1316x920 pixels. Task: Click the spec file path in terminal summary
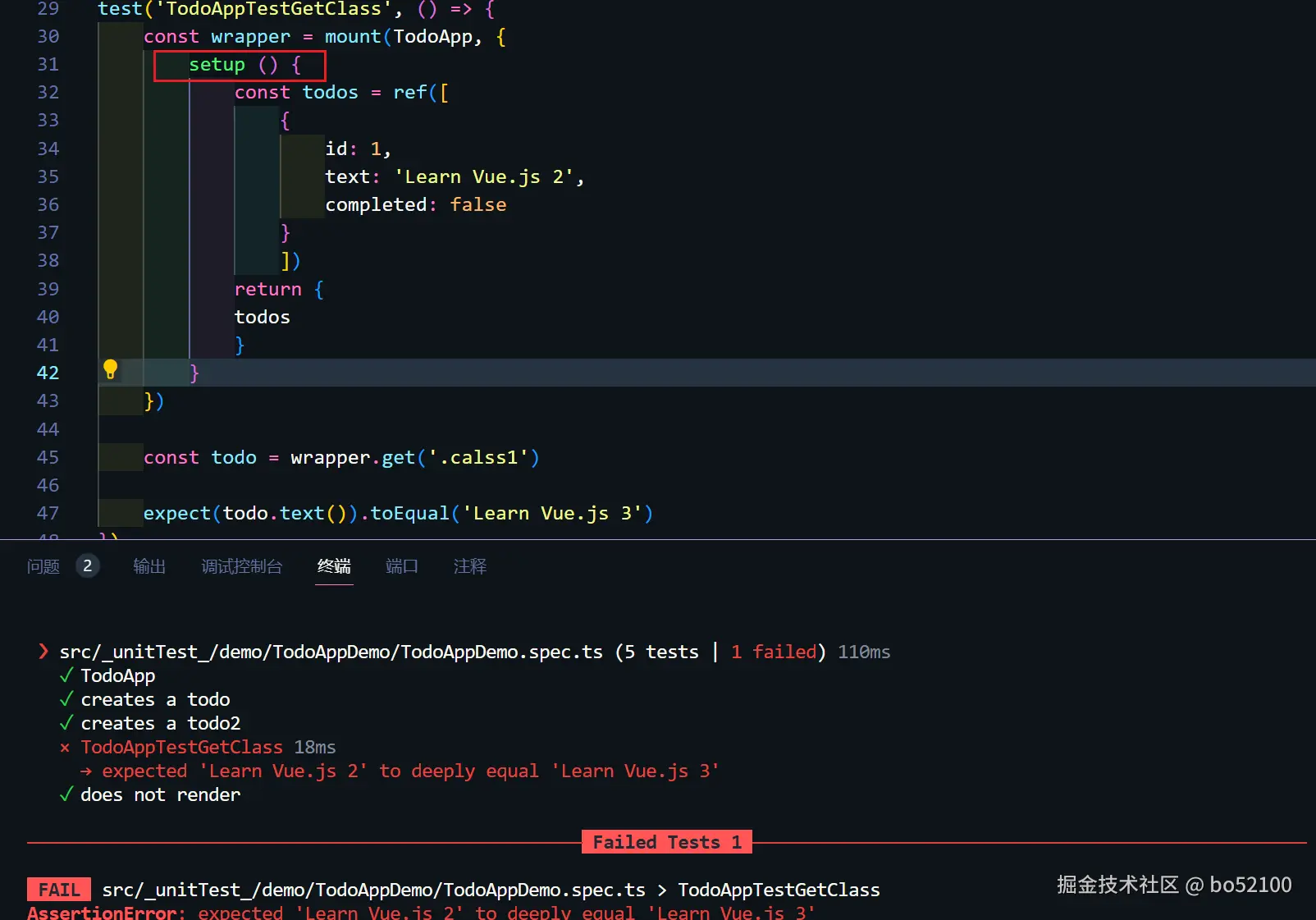click(331, 652)
